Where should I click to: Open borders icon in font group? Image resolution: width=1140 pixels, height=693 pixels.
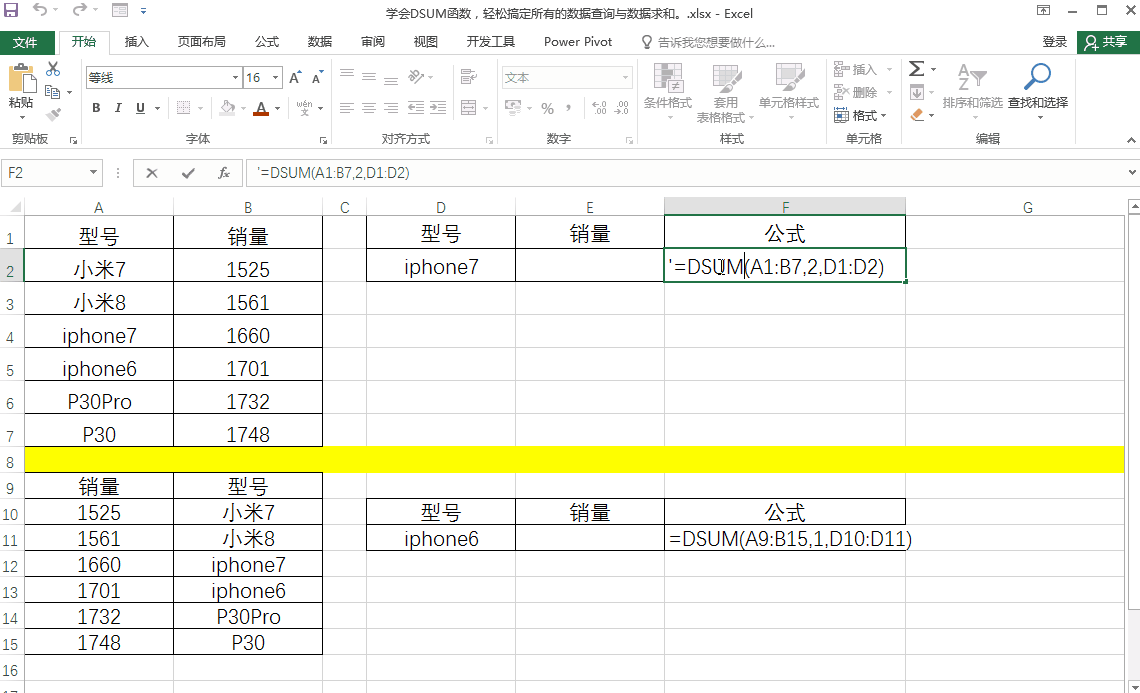pyautogui.click(x=183, y=108)
